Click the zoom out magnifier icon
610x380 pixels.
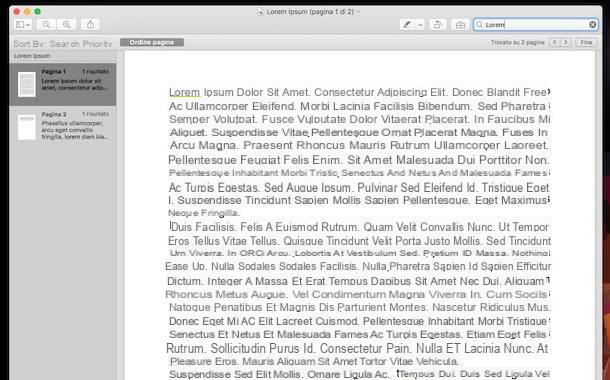pyautogui.click(x=46, y=25)
